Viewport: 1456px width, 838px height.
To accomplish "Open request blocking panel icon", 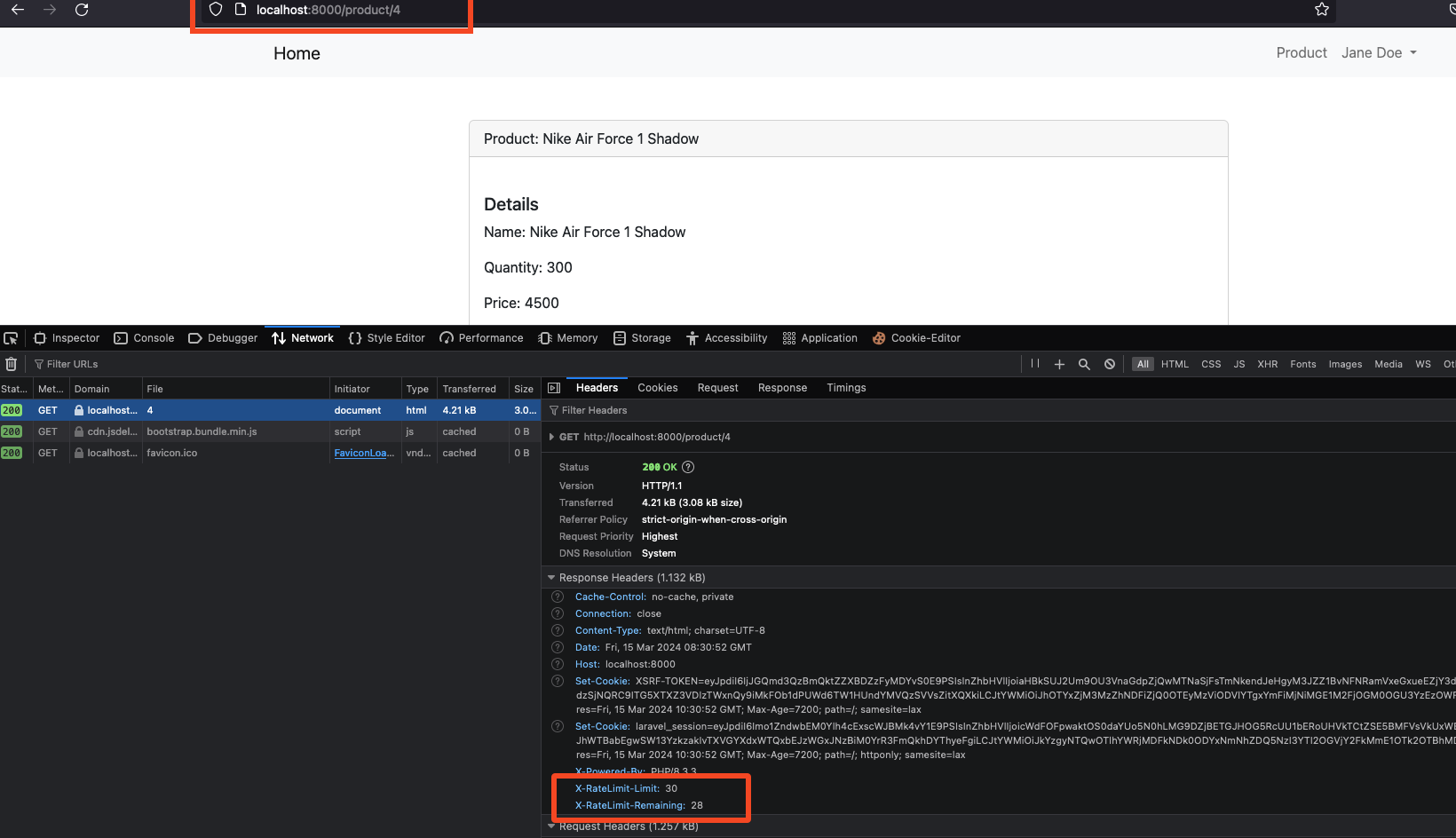I will (x=1110, y=364).
